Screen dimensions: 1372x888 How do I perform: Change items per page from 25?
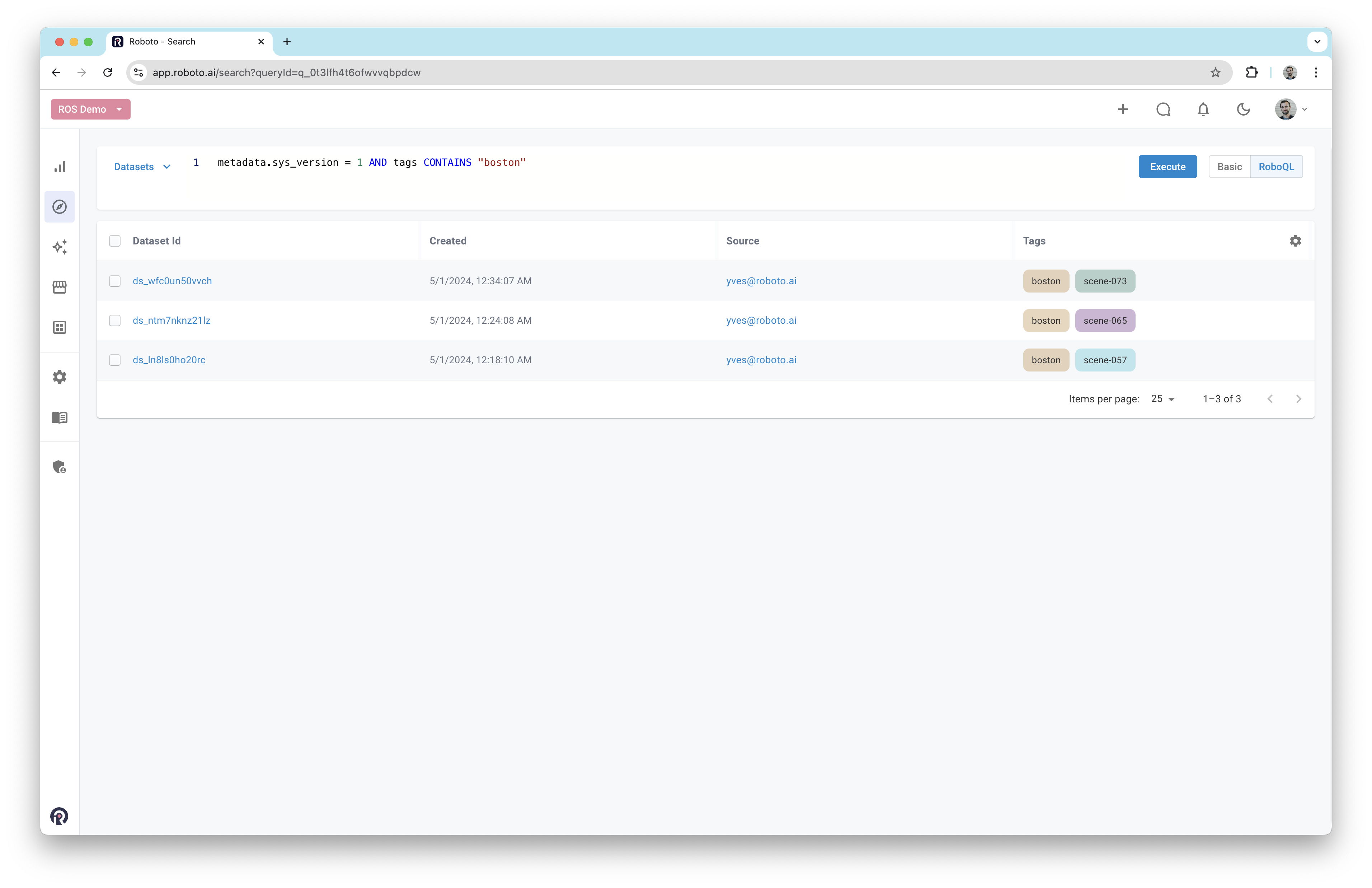coord(1162,399)
